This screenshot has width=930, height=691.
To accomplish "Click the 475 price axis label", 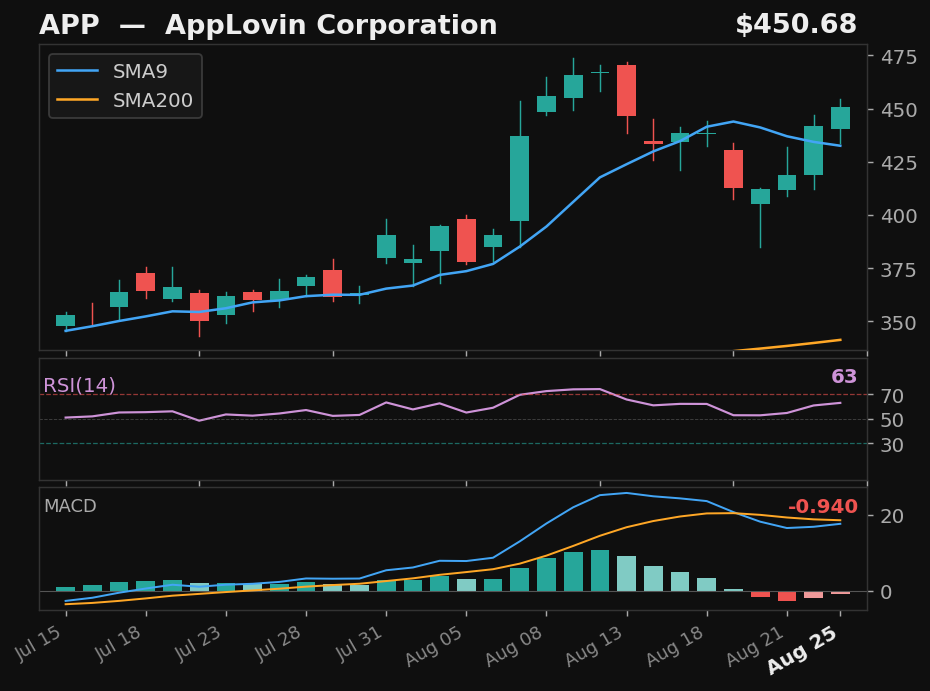I will click(899, 57).
